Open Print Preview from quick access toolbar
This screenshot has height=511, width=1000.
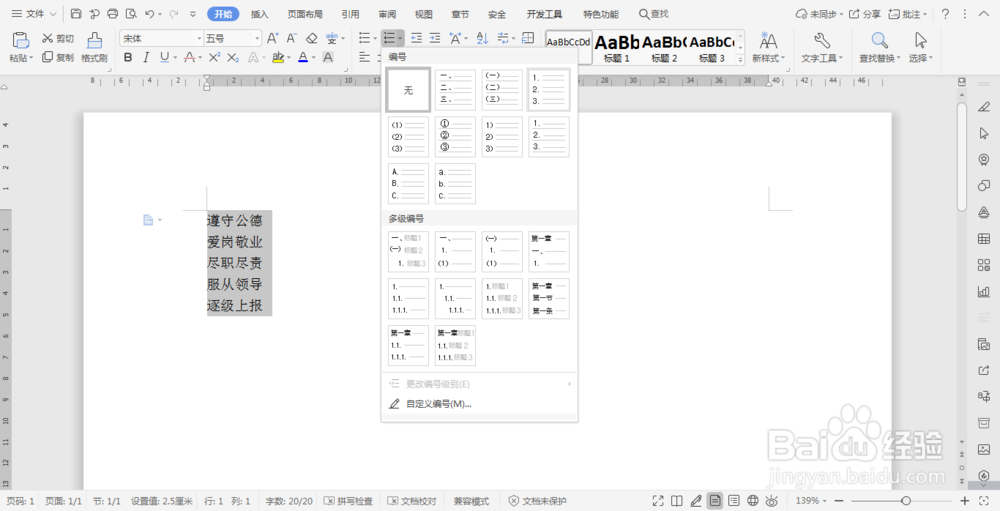131,13
